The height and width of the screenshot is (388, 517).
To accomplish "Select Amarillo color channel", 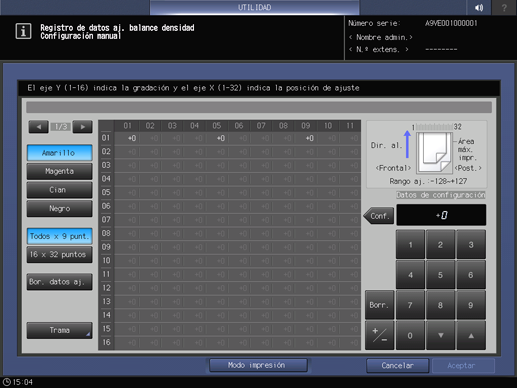I will pos(59,153).
